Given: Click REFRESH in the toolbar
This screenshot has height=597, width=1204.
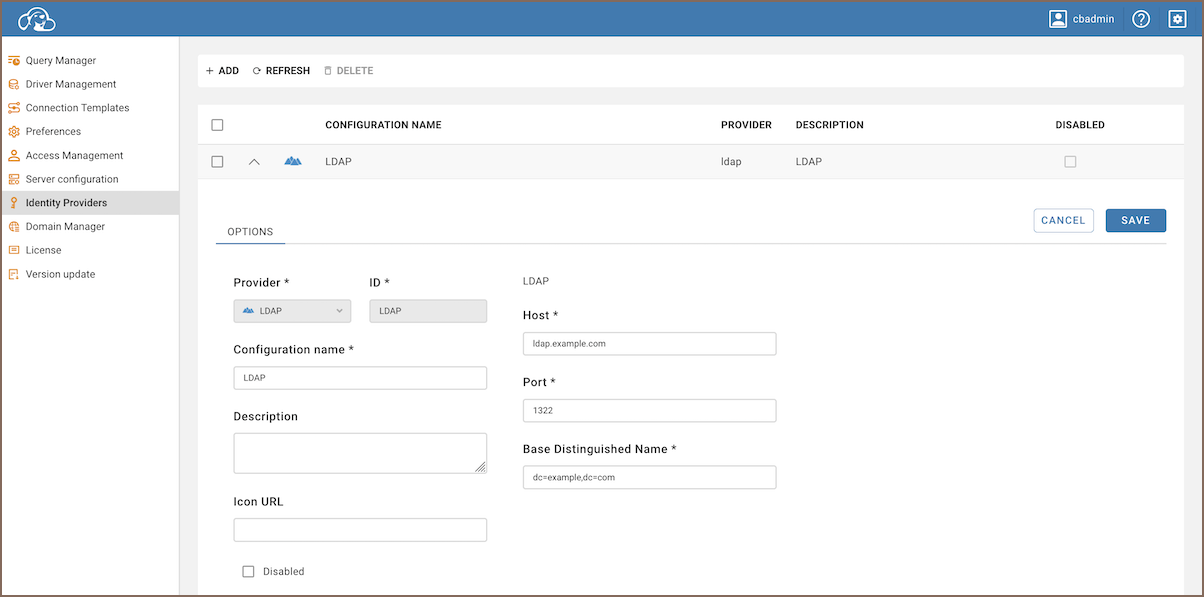Looking at the screenshot, I should coord(281,71).
